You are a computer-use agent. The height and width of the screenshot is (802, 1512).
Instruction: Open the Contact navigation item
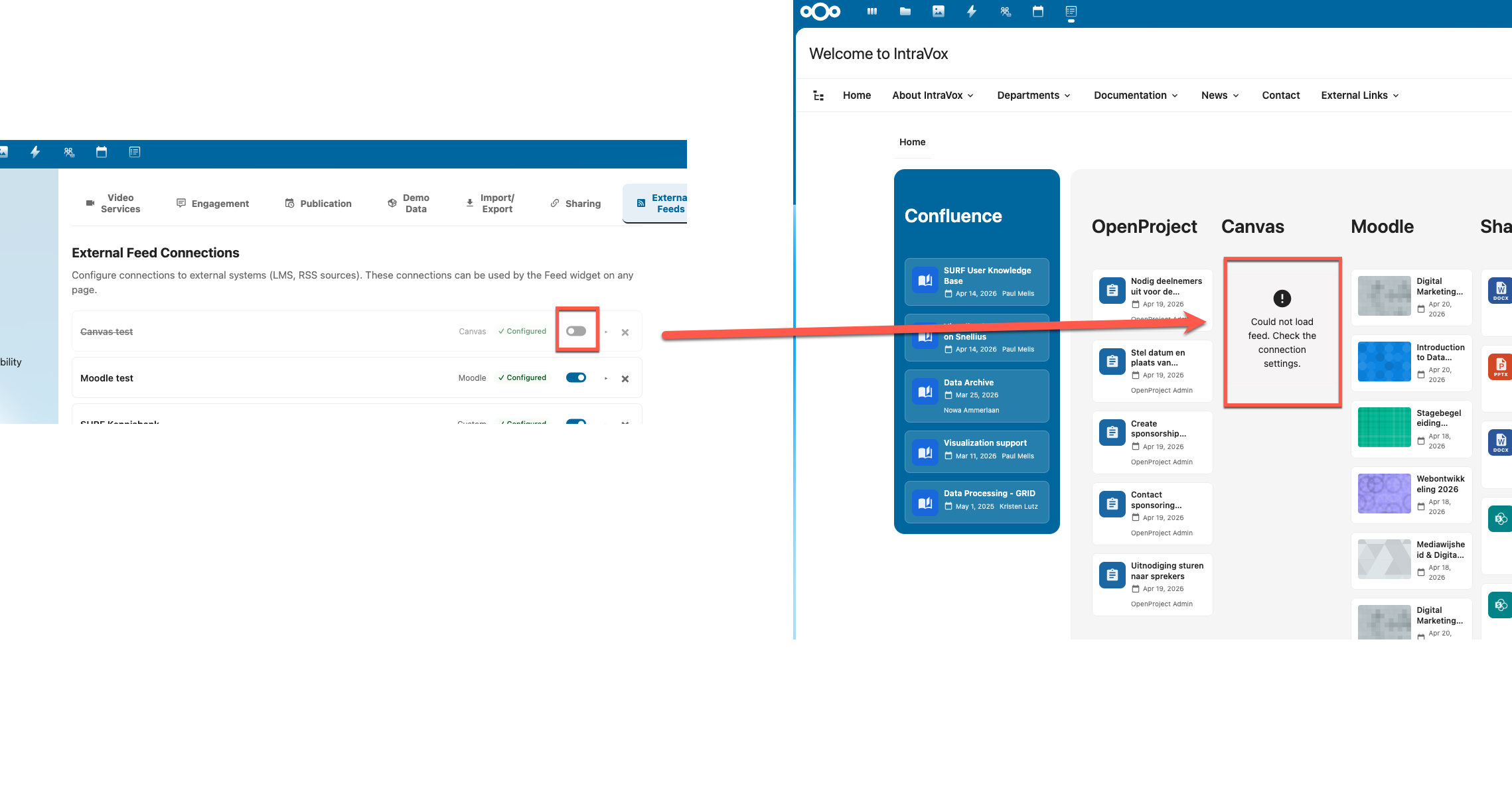click(x=1281, y=96)
